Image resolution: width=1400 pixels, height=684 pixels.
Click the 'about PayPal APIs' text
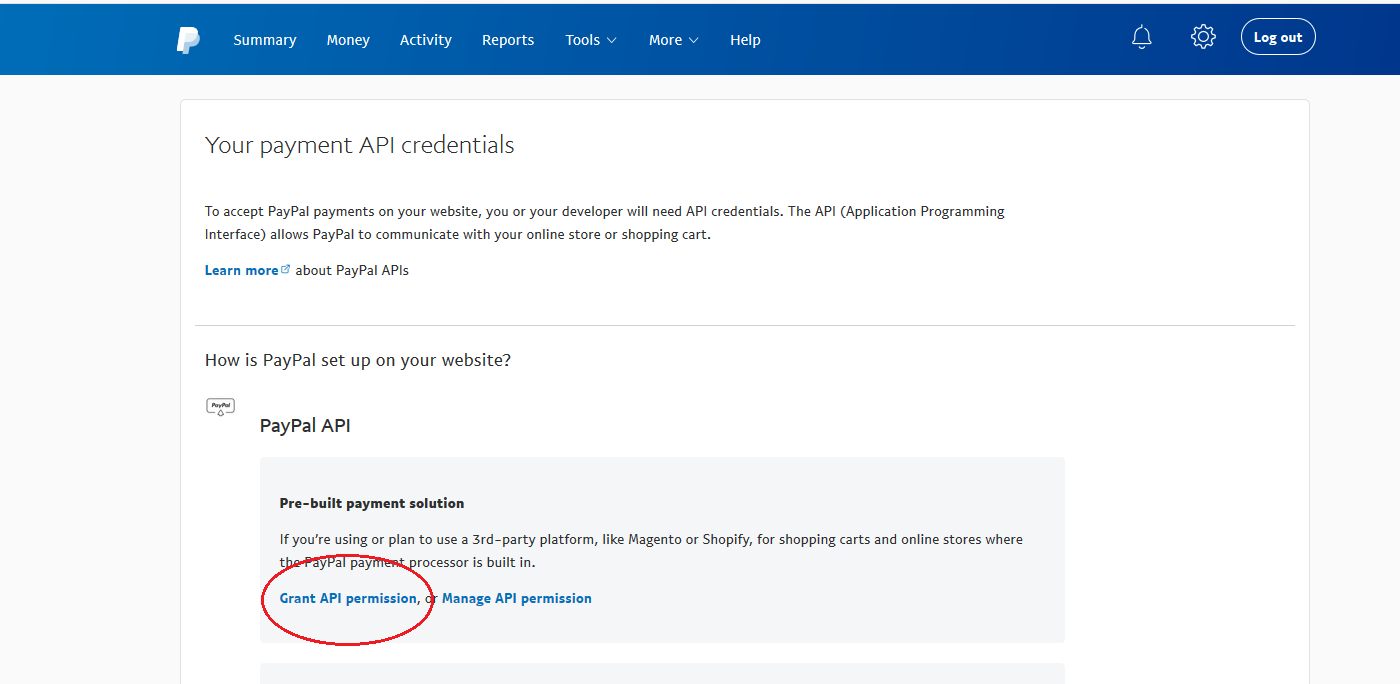(352, 270)
